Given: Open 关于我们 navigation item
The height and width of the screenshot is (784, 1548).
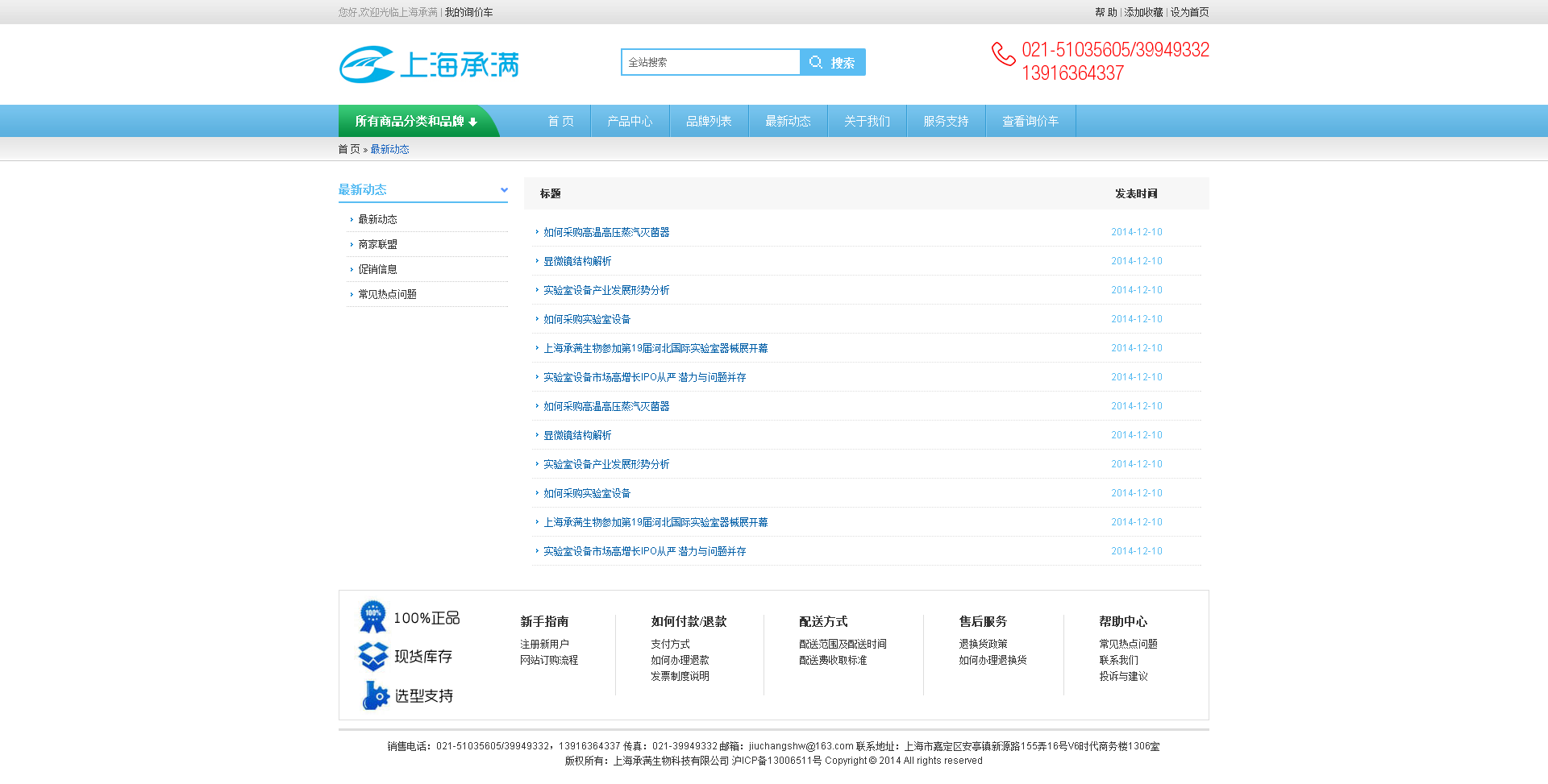Looking at the screenshot, I should coord(867,121).
